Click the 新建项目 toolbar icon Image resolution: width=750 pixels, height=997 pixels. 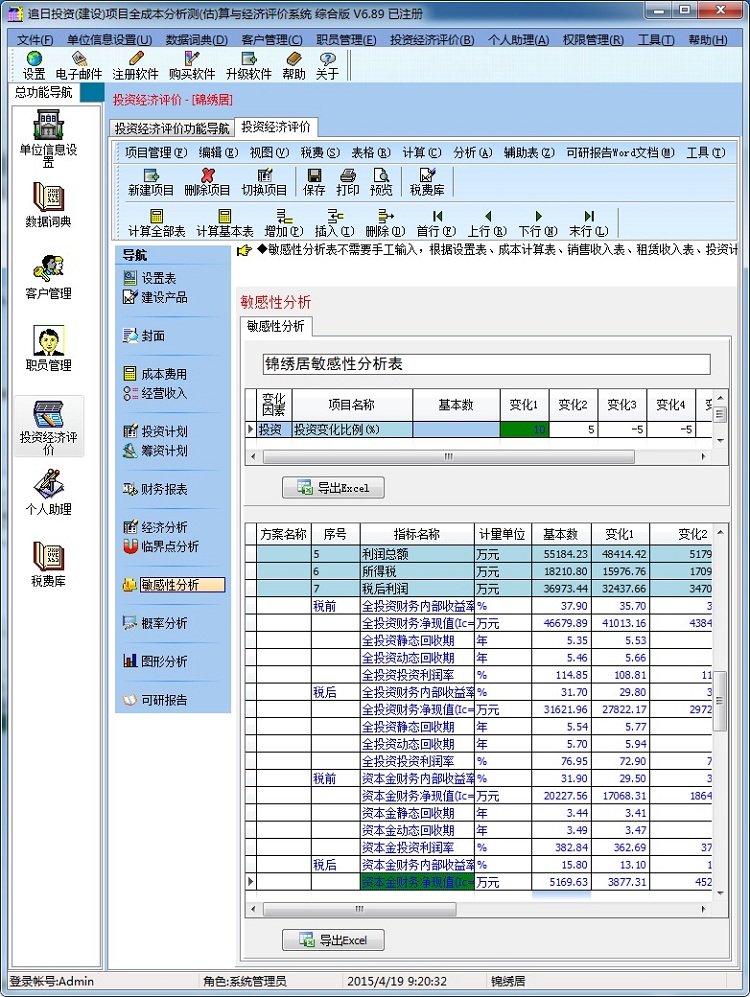click(x=151, y=182)
